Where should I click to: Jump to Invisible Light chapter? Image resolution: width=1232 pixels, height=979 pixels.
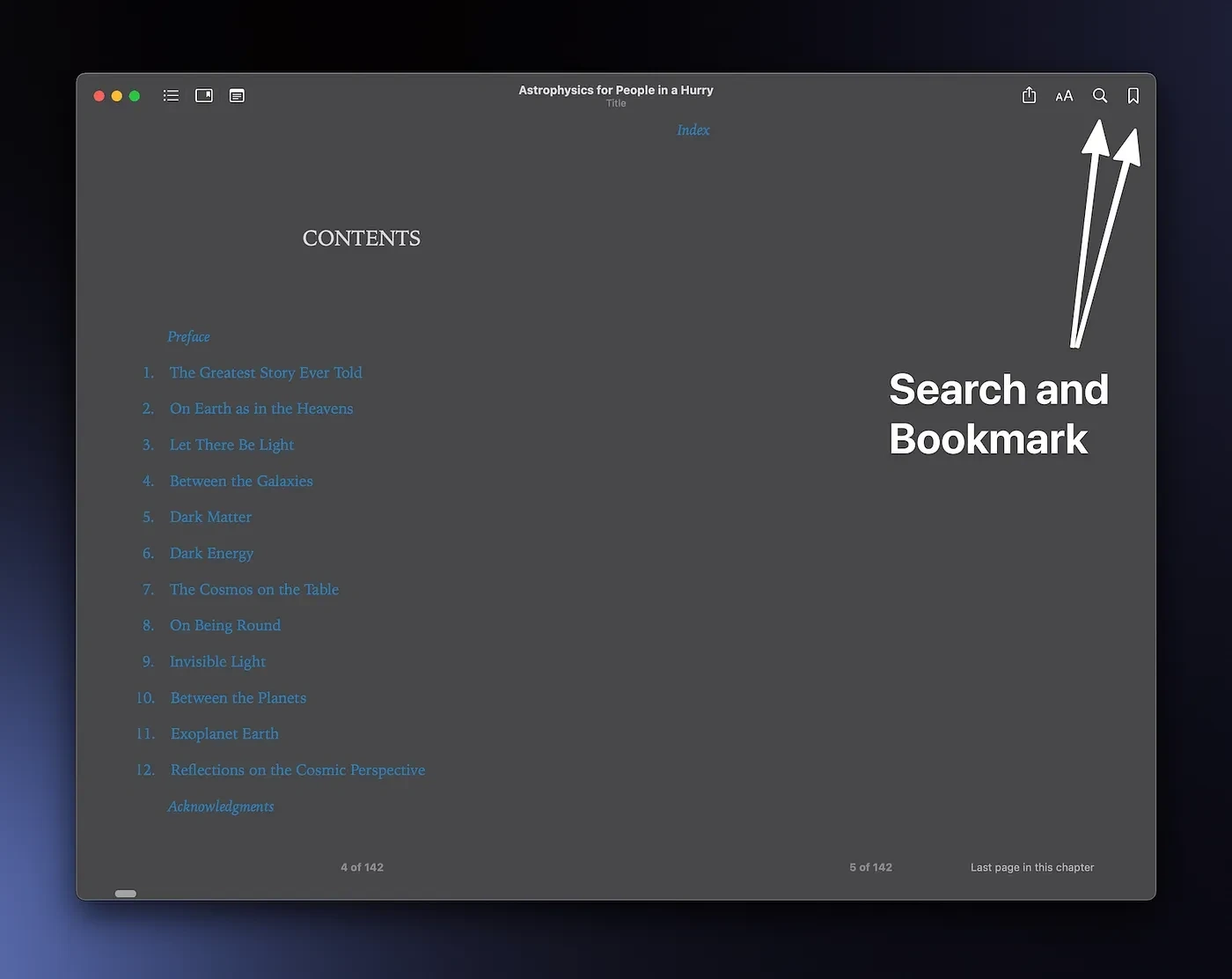pos(217,661)
